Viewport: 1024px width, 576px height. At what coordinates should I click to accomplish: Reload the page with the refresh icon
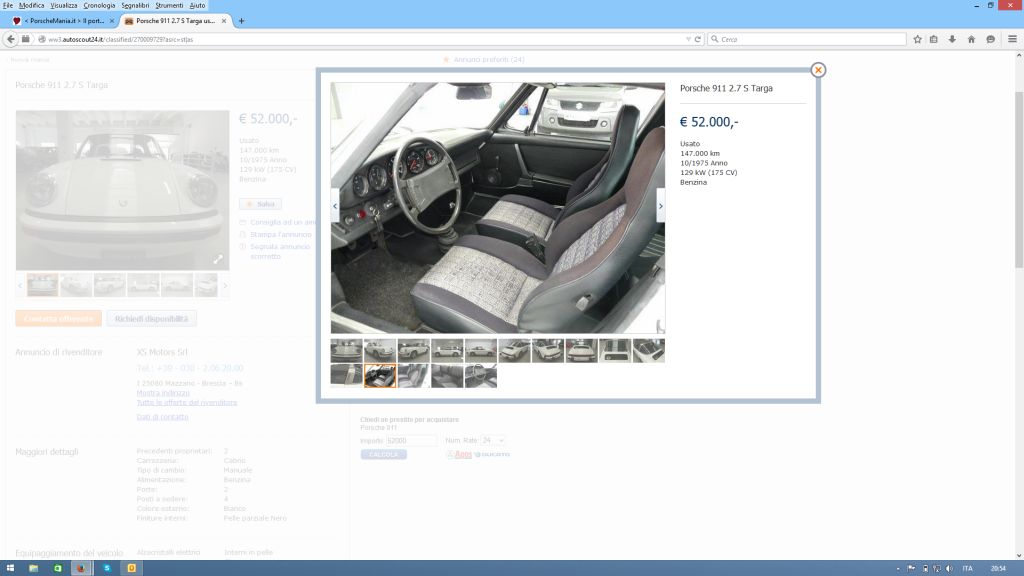697,39
